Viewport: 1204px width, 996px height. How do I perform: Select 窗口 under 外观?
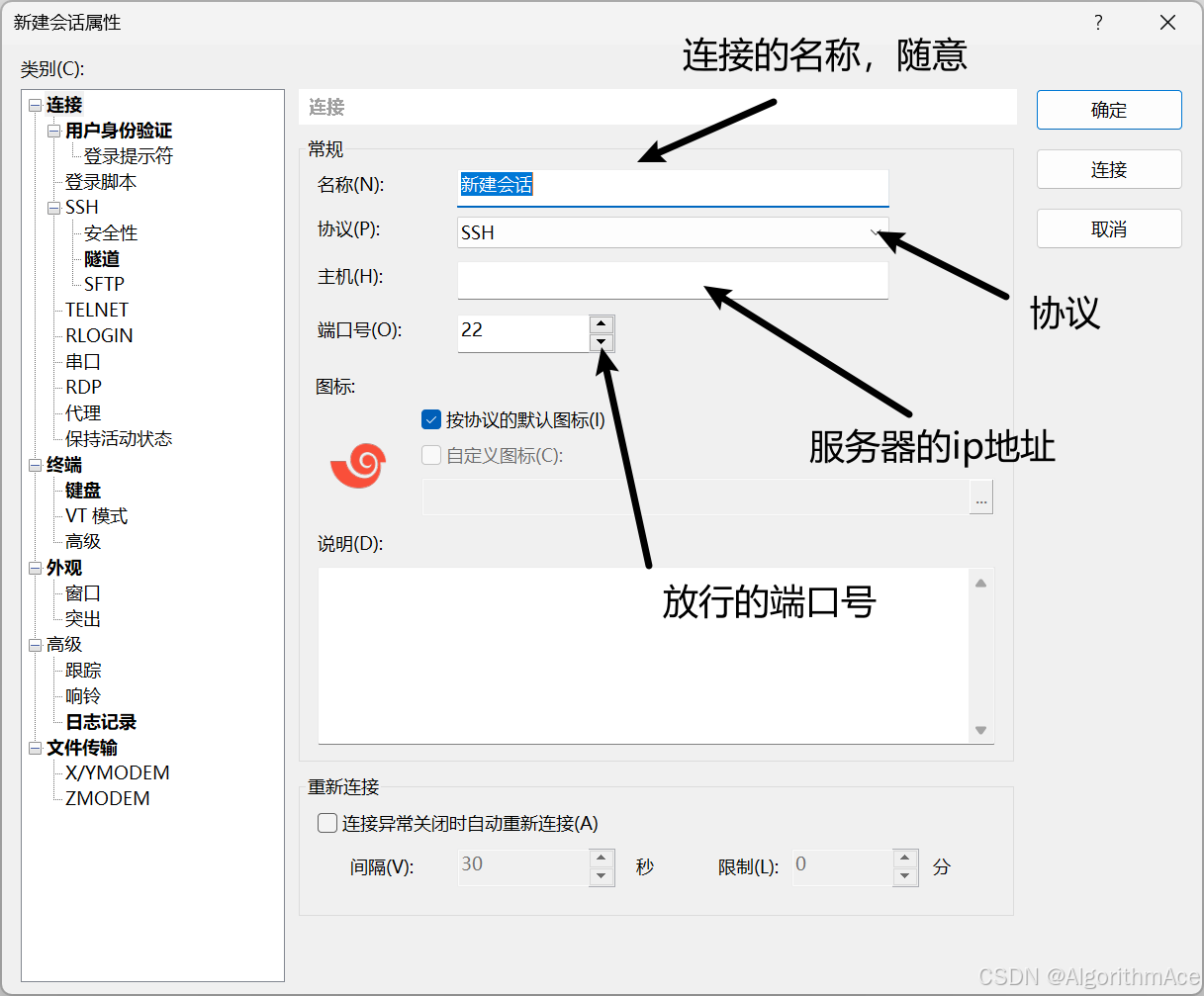pos(83,593)
